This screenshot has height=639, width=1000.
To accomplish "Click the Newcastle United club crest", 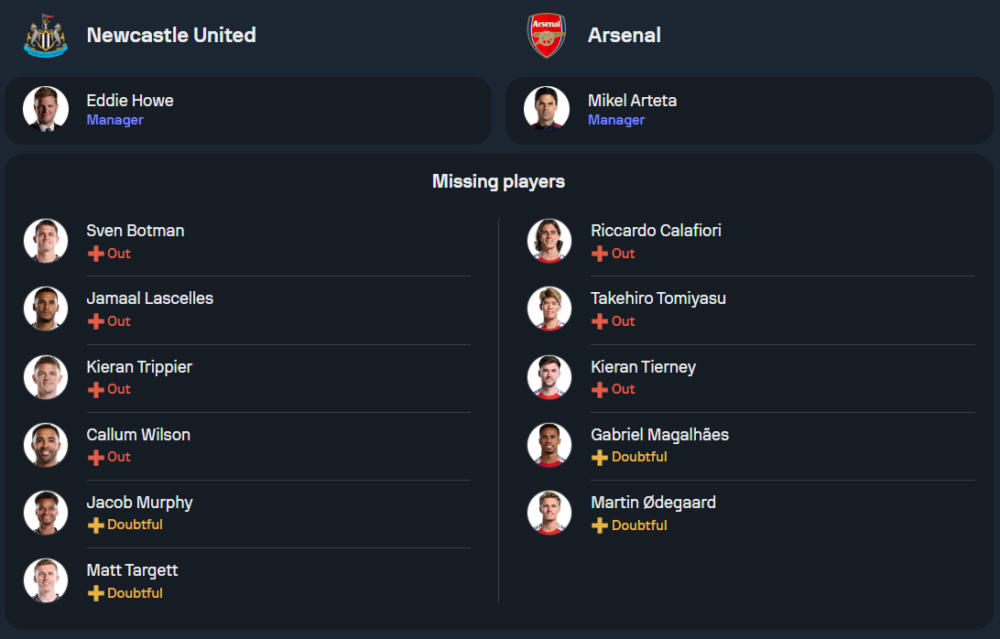I will click(x=46, y=35).
